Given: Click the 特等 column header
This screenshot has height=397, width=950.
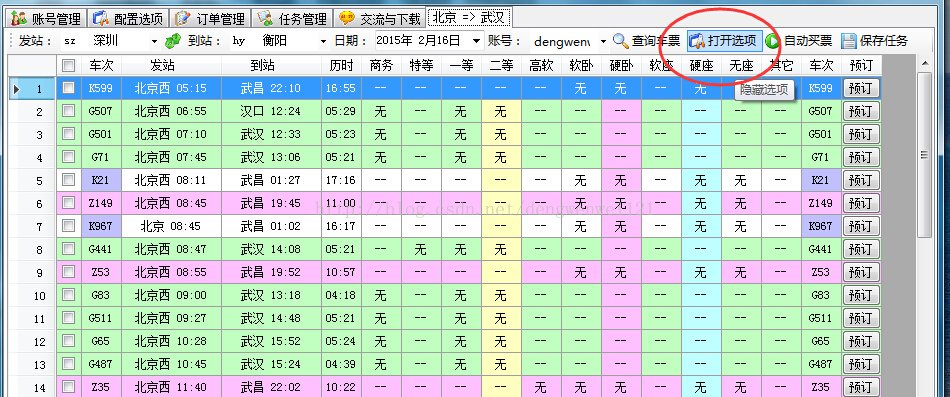Looking at the screenshot, I should pyautogui.click(x=421, y=65).
